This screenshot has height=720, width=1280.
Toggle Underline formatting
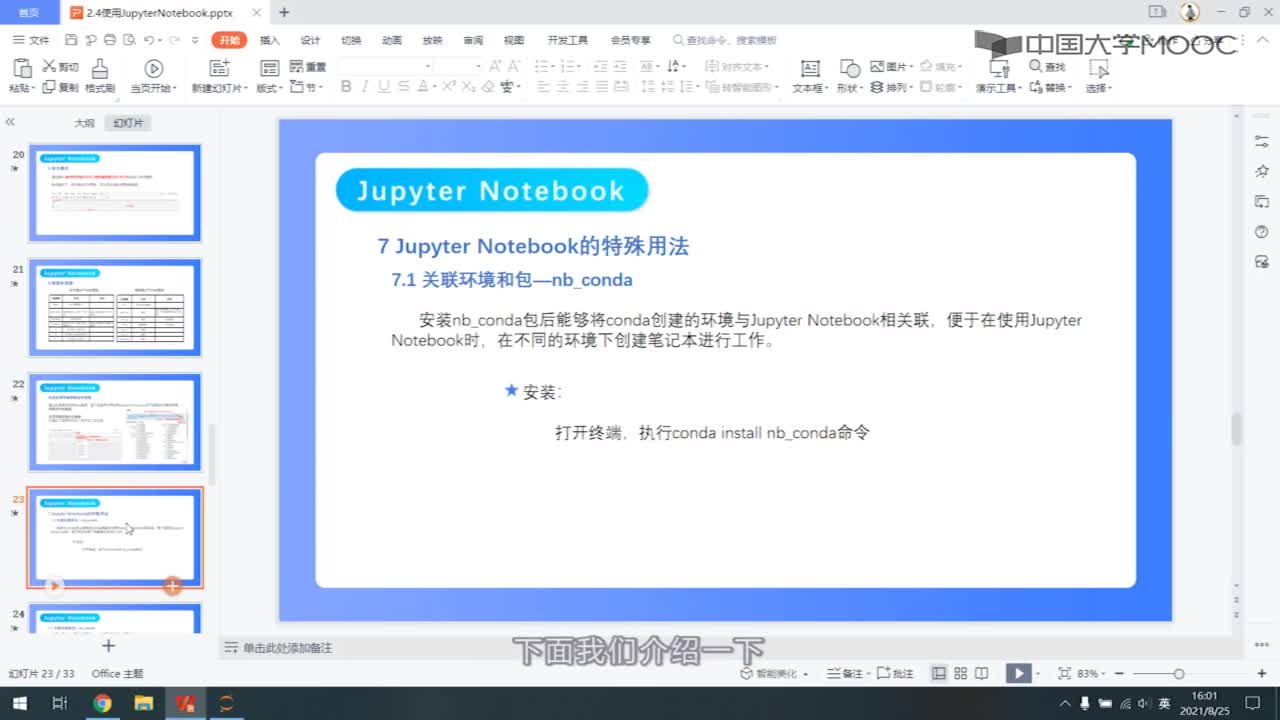pyautogui.click(x=384, y=87)
